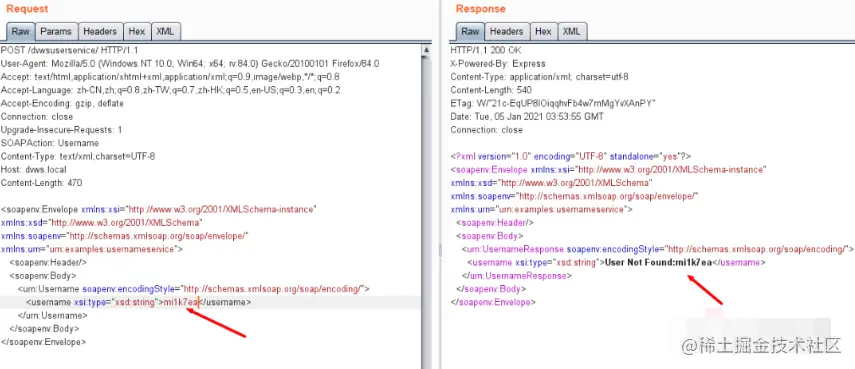The width and height of the screenshot is (855, 369).
Task: Click the X-Powered-By: Express header
Action: [x=498, y=63]
